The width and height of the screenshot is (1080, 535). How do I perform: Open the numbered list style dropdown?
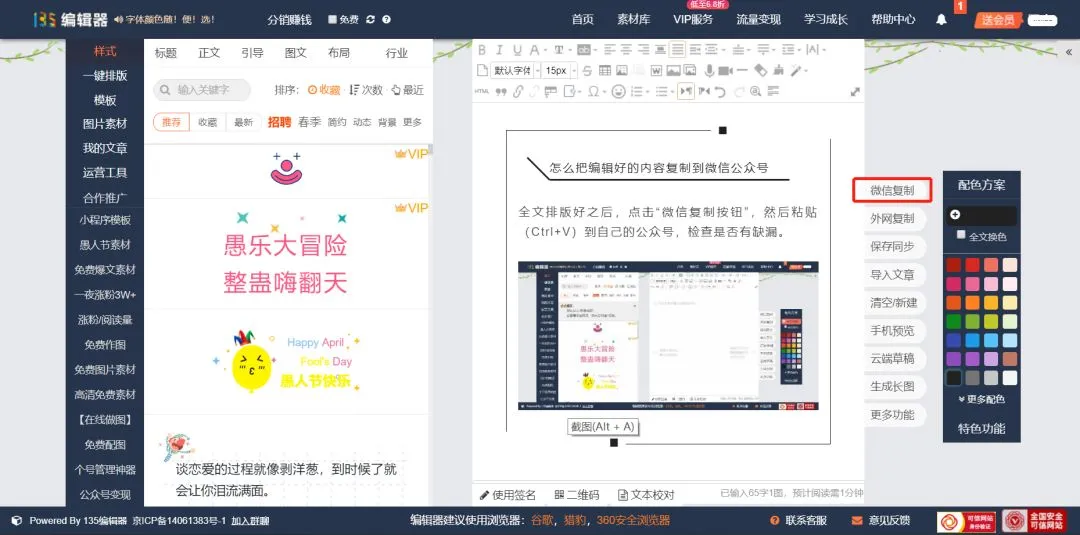coord(647,91)
